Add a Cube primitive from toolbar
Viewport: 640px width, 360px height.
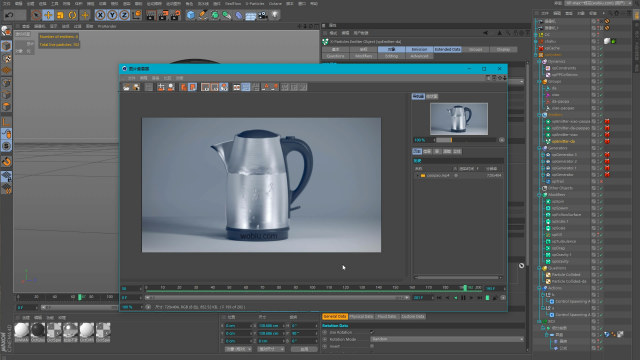click(x=191, y=16)
